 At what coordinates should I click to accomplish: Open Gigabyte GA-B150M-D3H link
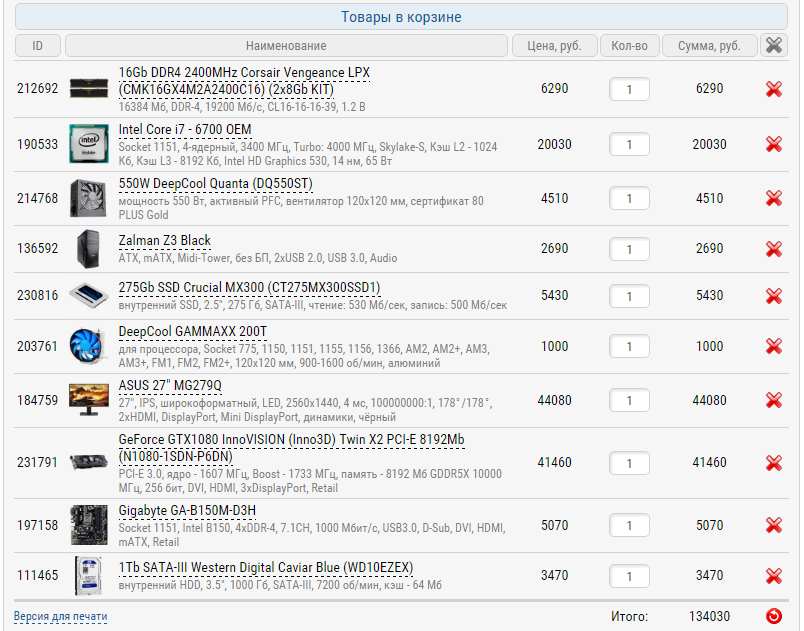click(187, 511)
